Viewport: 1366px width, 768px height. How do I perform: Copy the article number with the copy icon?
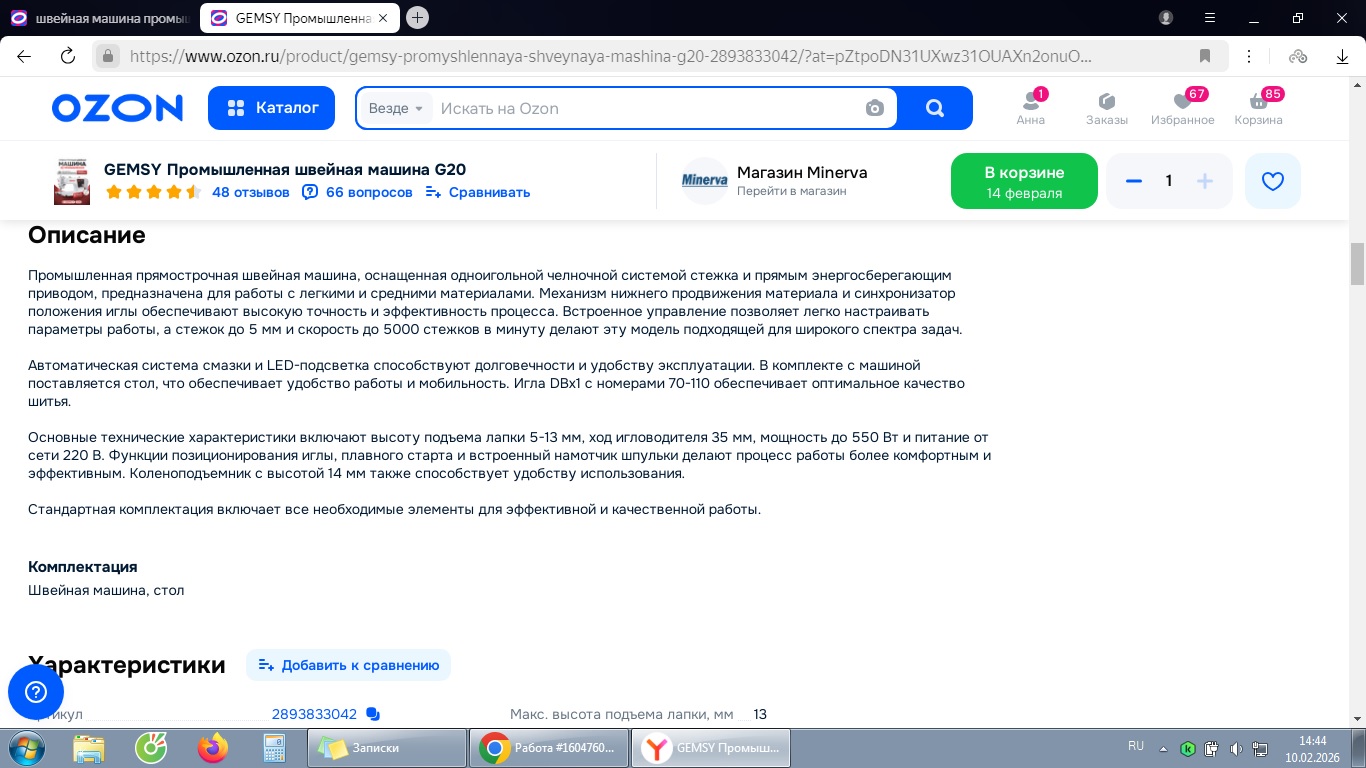[x=373, y=714]
